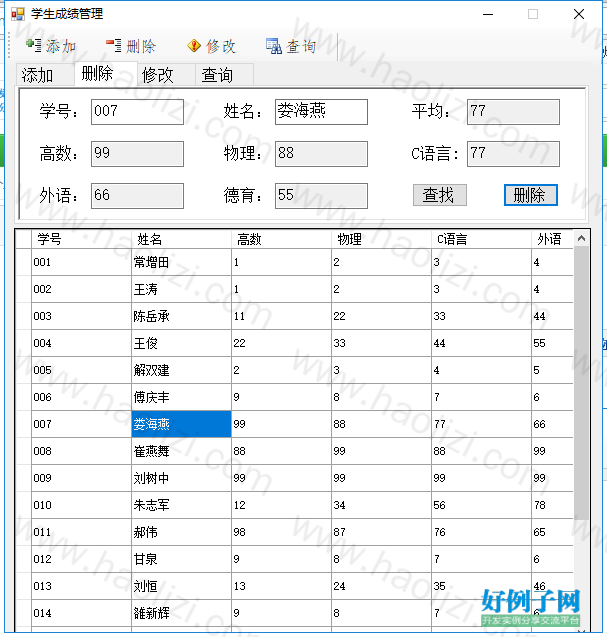This screenshot has height=637, width=607.
Task: Click the table scrollbar up arrow
Action: [581, 238]
